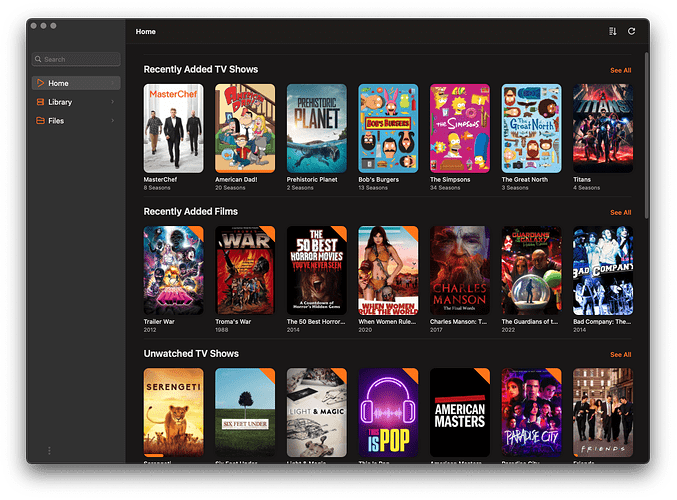
Task: Open the Trailer War film poster
Action: 174,270
